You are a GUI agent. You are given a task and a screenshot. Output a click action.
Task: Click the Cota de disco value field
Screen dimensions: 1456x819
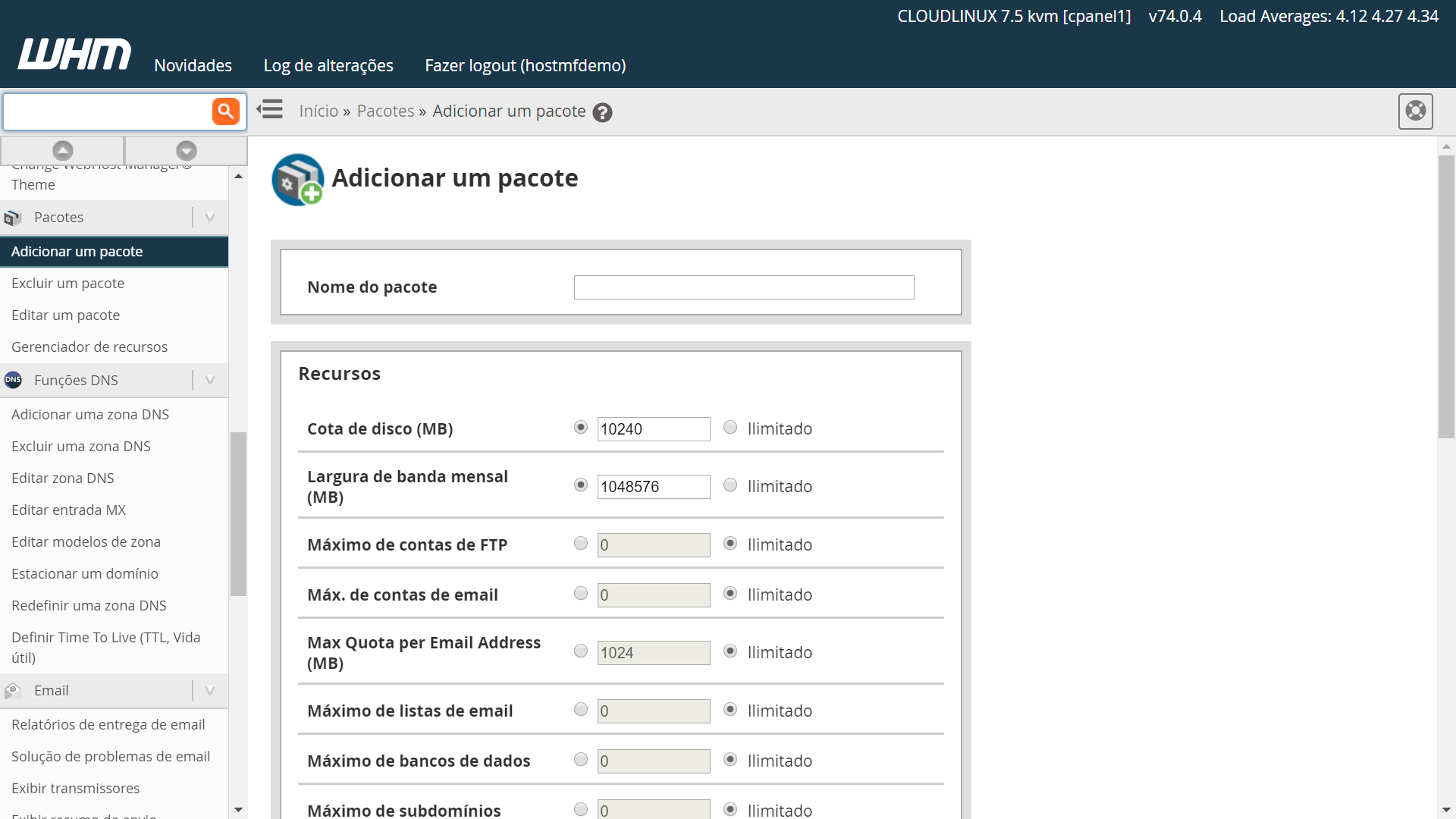pyautogui.click(x=654, y=429)
